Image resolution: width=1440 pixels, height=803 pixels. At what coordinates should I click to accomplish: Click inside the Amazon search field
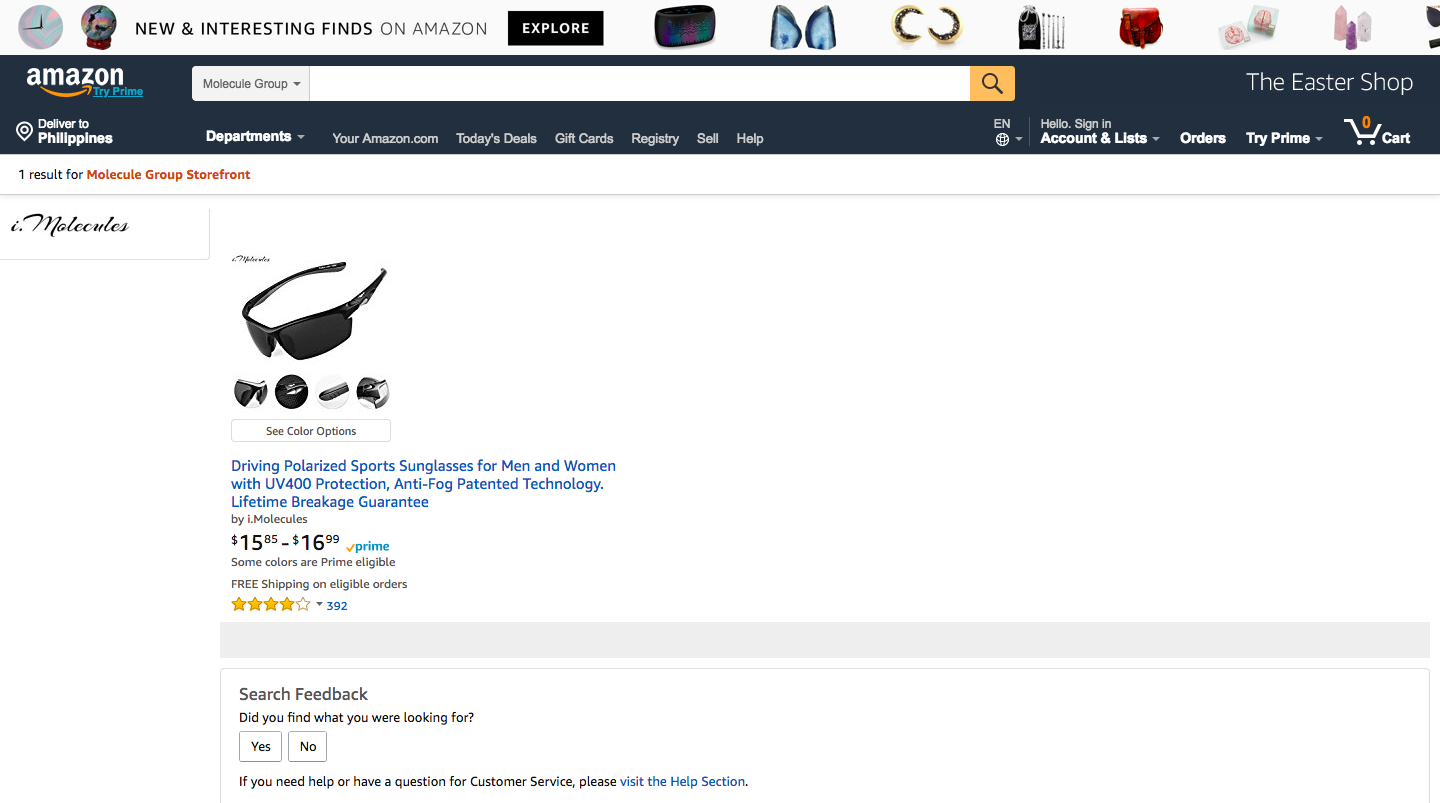(x=640, y=84)
